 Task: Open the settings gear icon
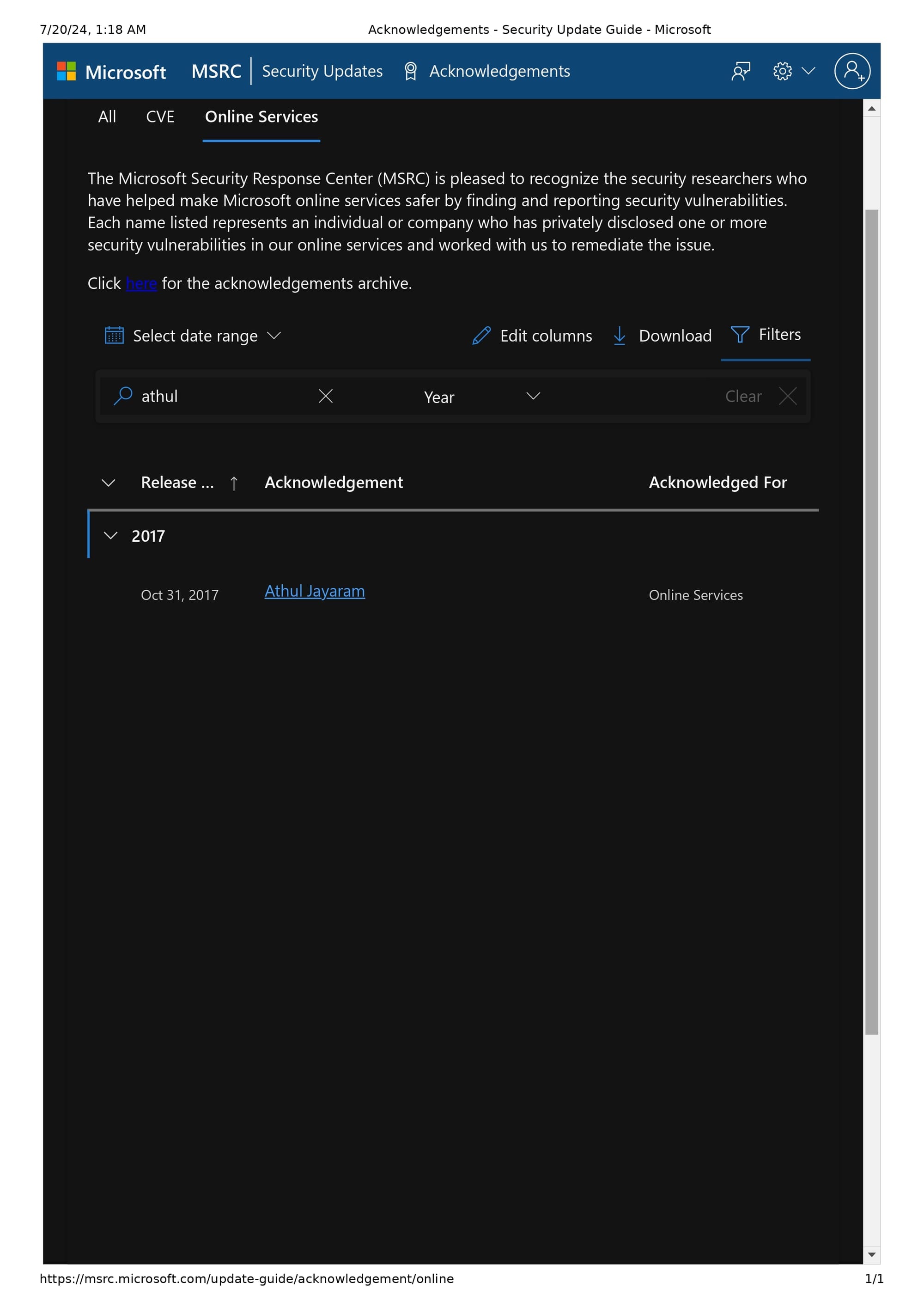point(782,71)
